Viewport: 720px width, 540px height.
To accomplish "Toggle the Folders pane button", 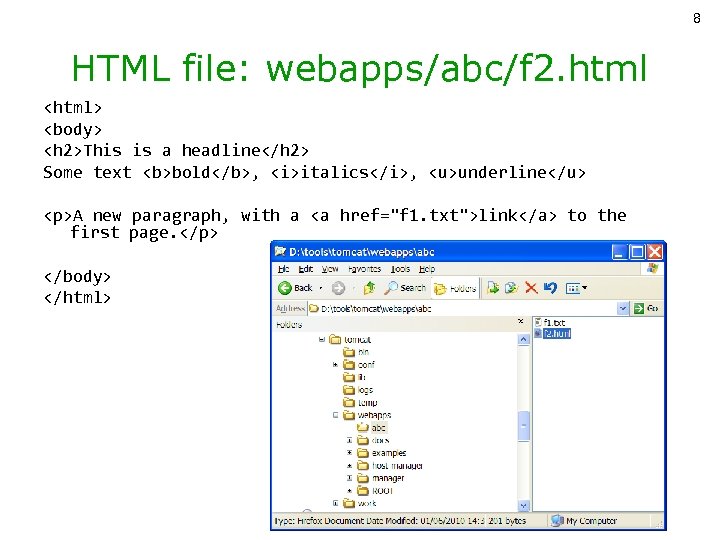I will click(455, 288).
